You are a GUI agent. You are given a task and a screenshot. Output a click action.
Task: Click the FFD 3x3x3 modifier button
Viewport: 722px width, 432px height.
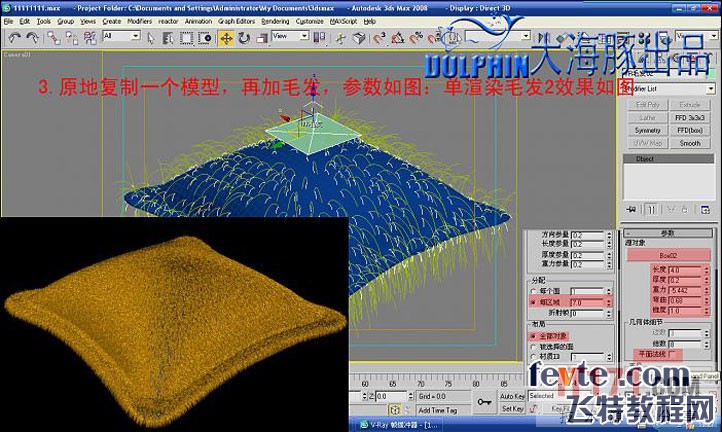click(690, 117)
